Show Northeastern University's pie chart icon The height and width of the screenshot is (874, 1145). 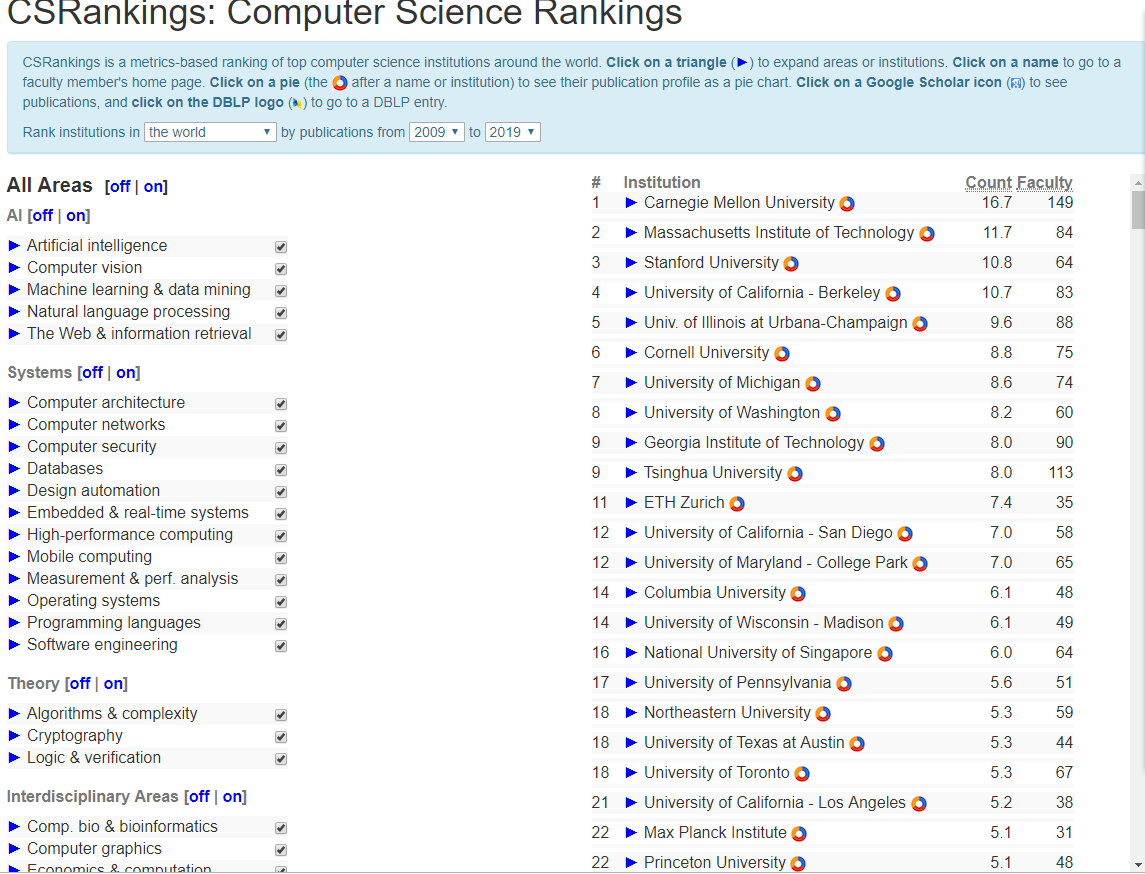[823, 713]
